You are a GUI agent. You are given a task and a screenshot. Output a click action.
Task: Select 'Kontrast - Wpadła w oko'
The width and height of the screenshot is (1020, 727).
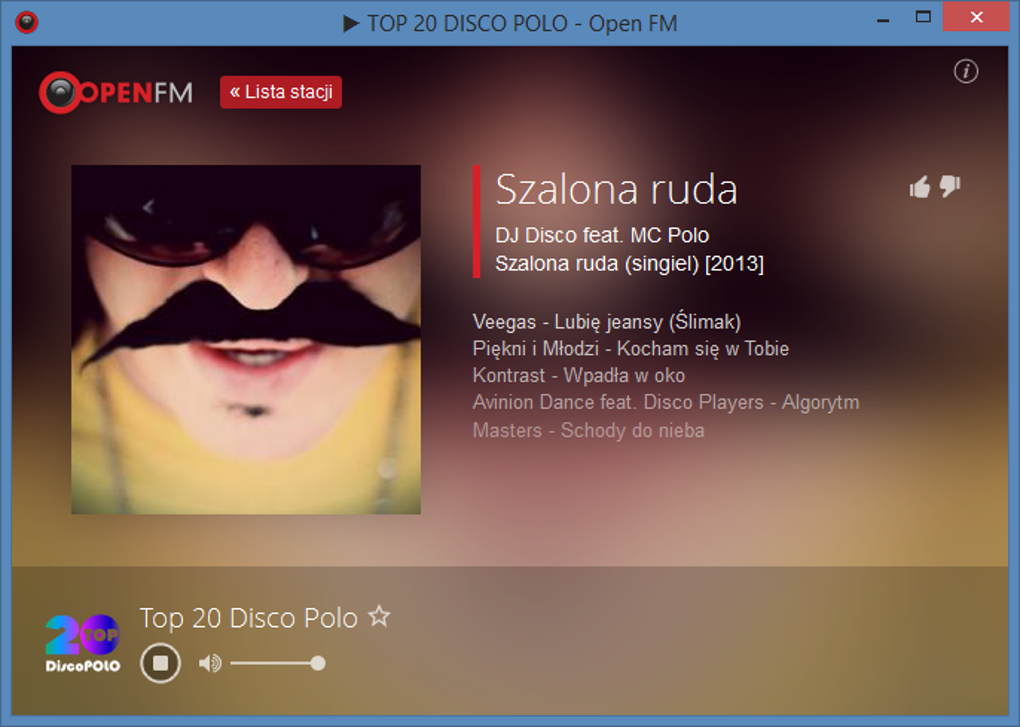tap(578, 375)
